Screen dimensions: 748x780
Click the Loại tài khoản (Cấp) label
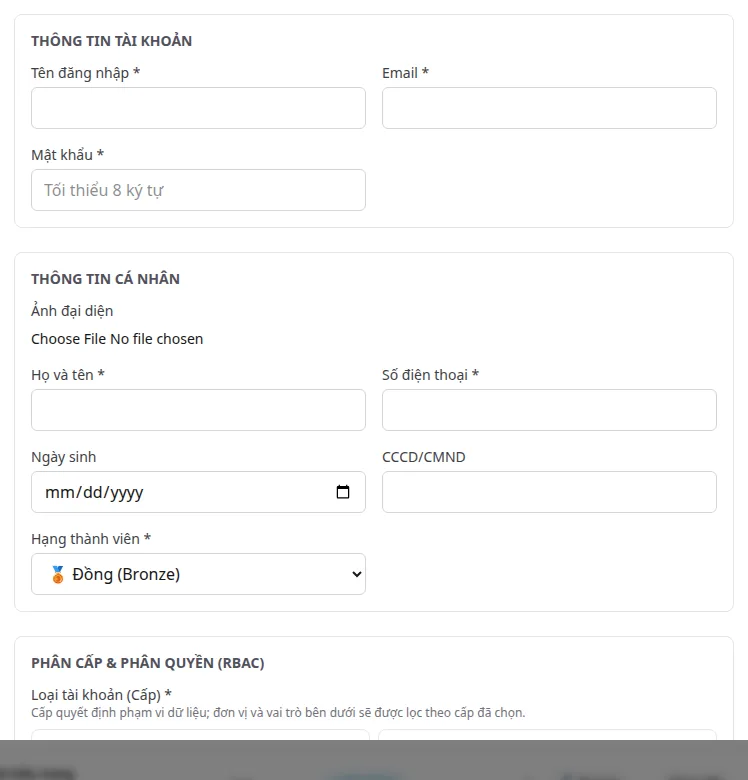101,694
